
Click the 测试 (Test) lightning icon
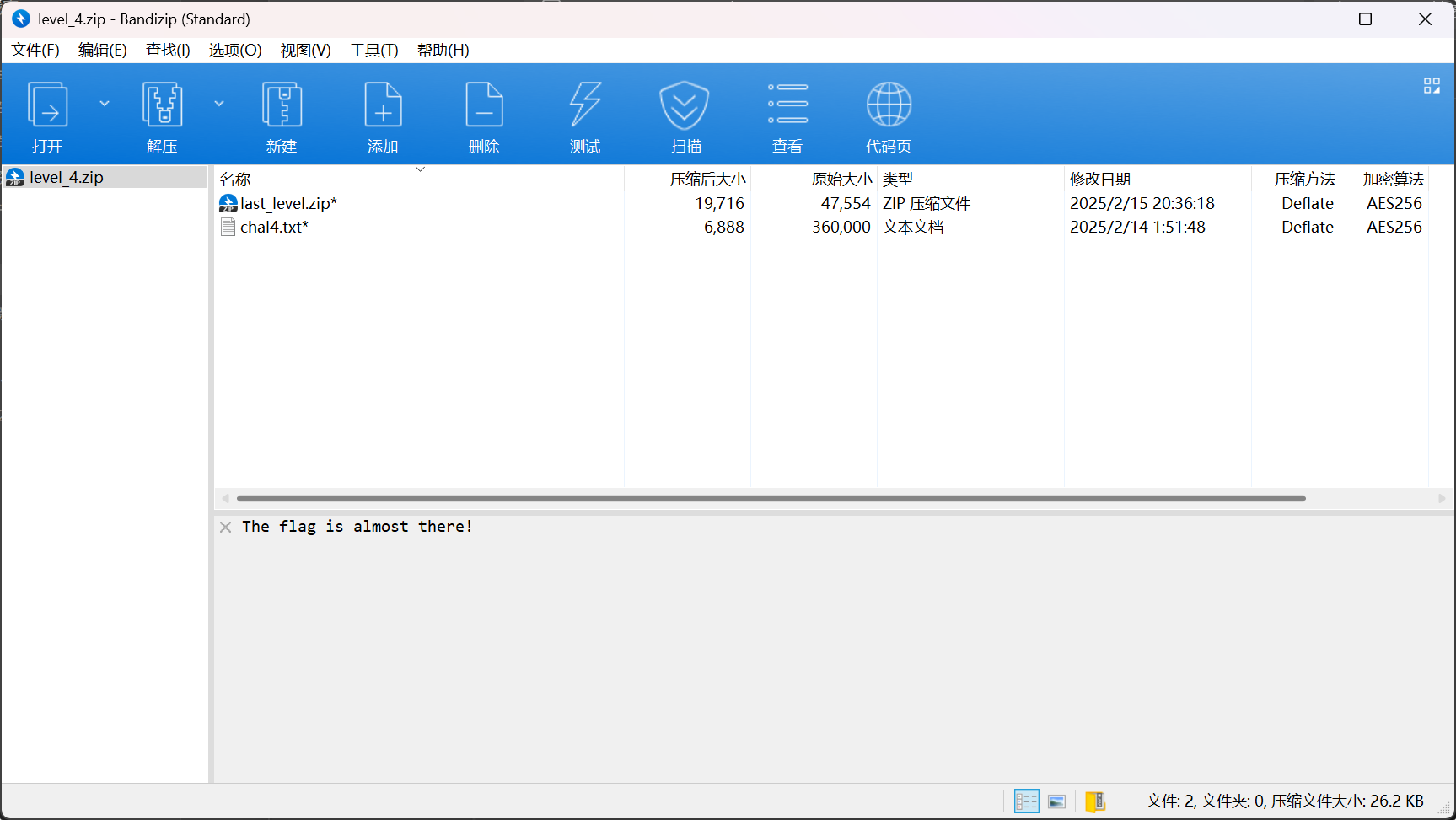585,105
